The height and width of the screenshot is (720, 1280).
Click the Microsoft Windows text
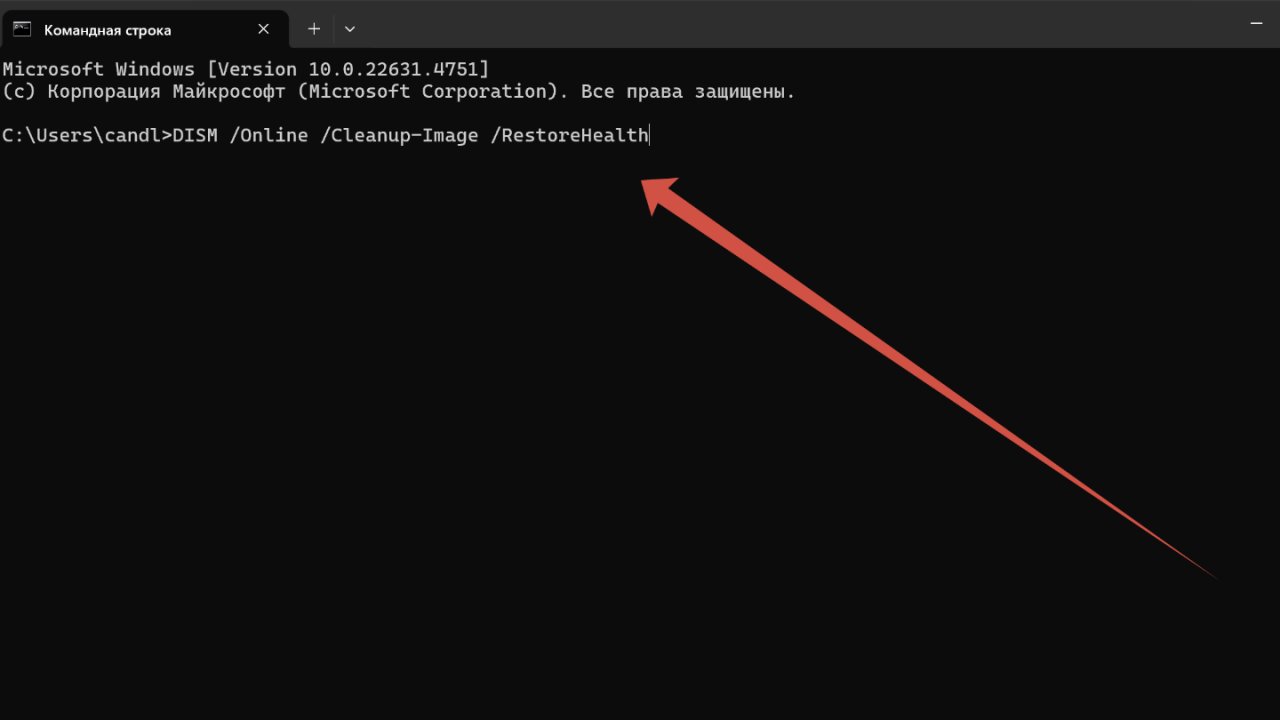click(98, 69)
